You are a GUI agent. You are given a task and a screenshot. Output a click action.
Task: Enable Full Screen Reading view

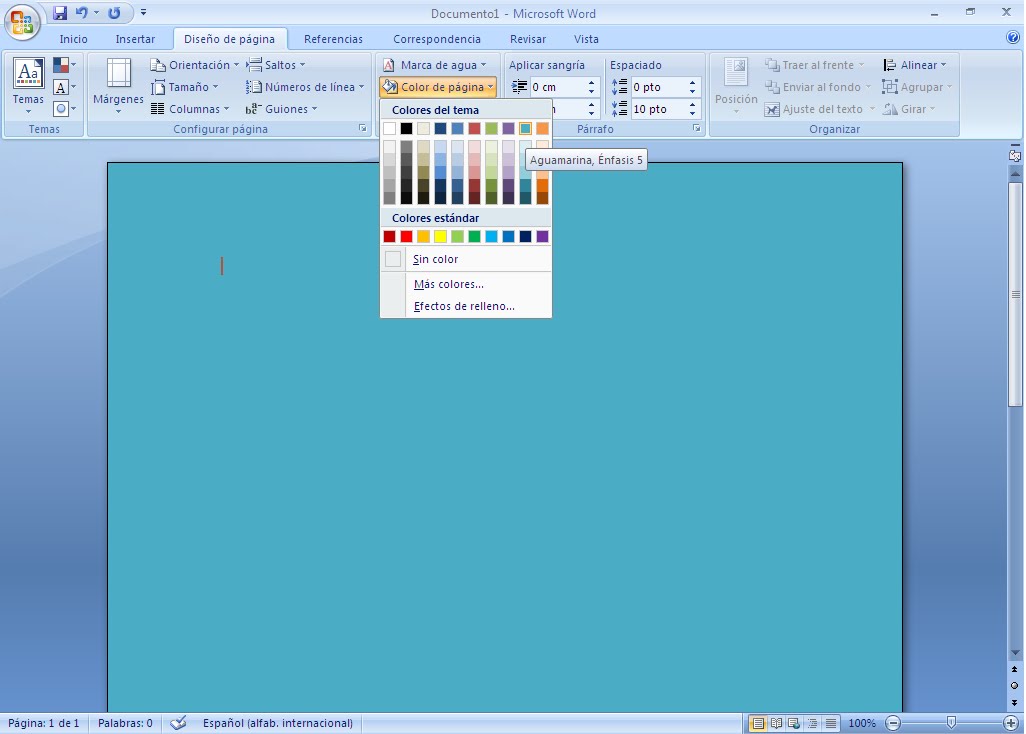point(775,722)
